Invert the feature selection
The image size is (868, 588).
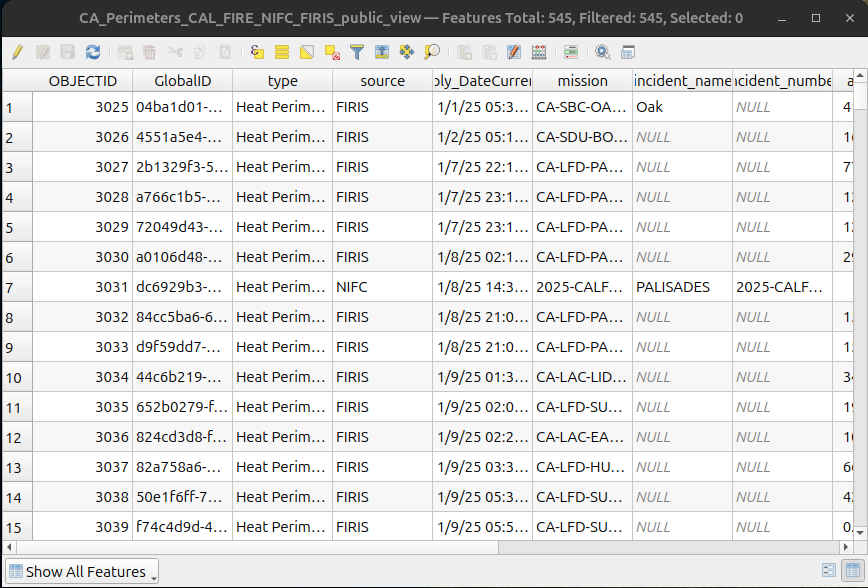pos(307,52)
